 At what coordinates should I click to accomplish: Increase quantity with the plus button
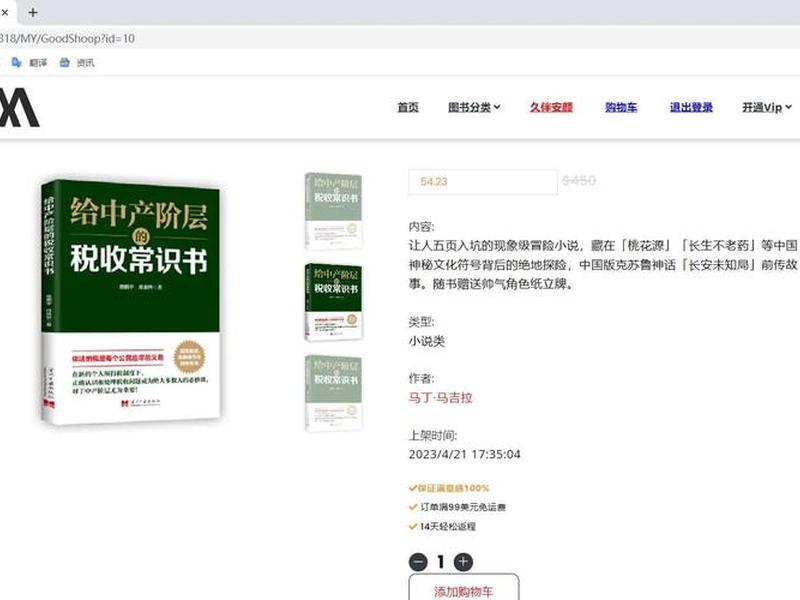tap(463, 562)
